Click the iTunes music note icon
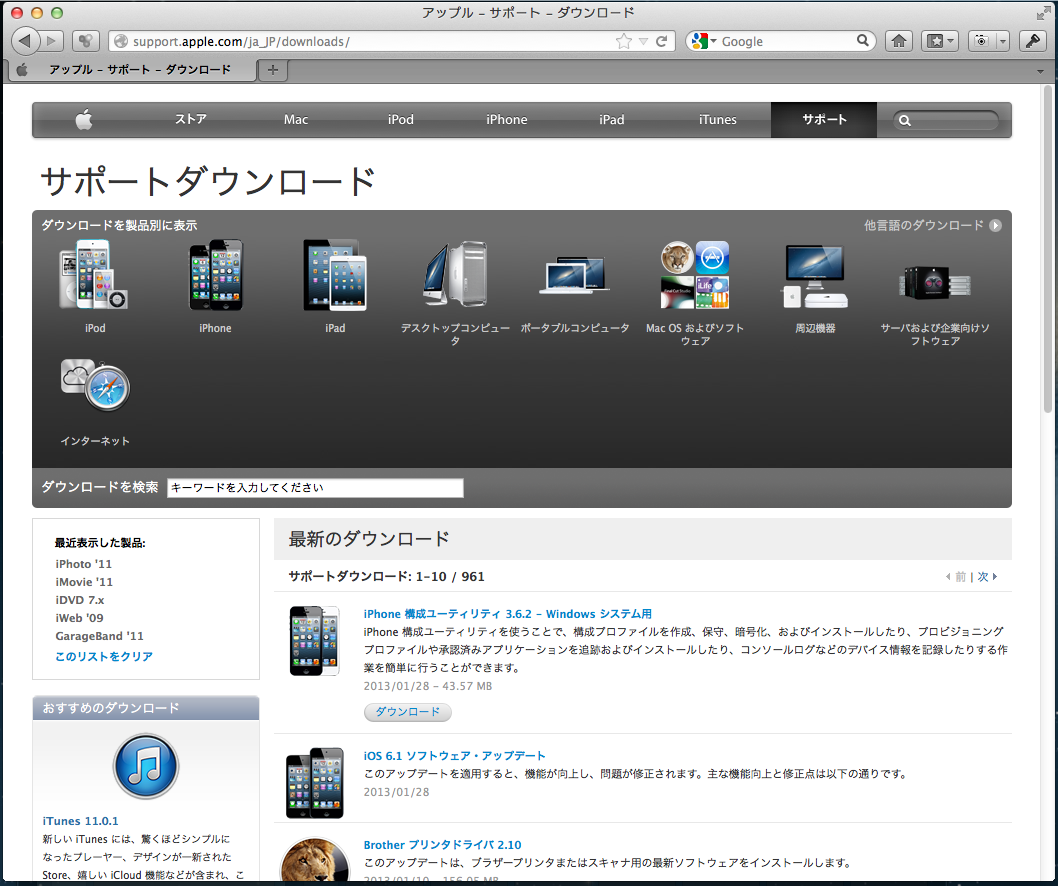The height and width of the screenshot is (886, 1058). point(146,767)
